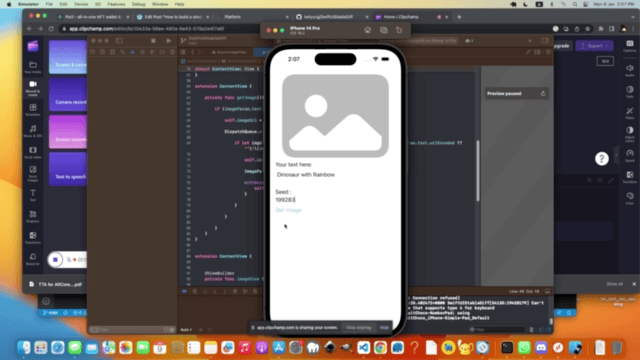This screenshot has height=360, width=640.
Task: Tap the Get Image link in simulator
Action: point(288,210)
